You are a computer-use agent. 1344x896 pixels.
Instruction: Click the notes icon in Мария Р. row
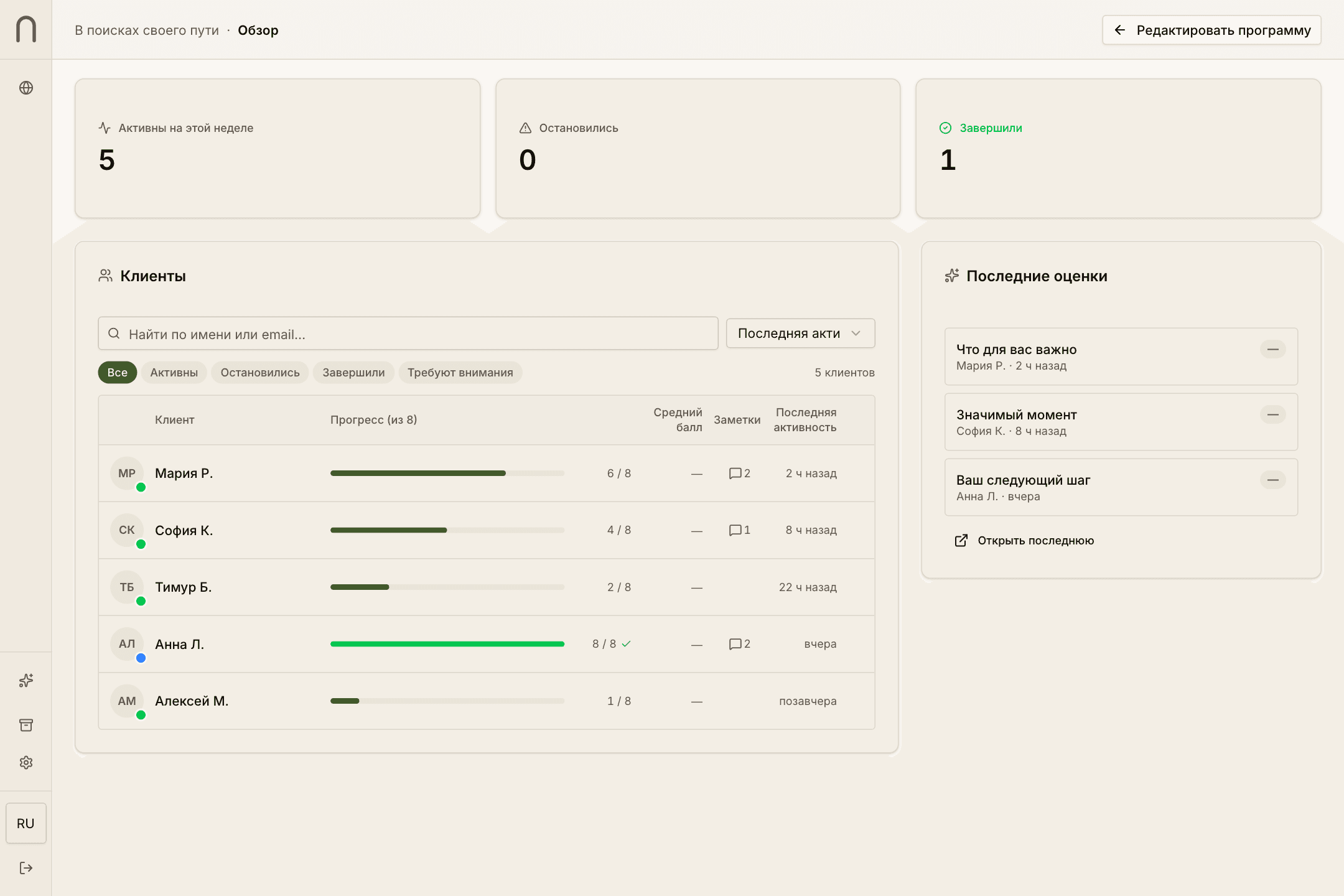tap(735, 474)
